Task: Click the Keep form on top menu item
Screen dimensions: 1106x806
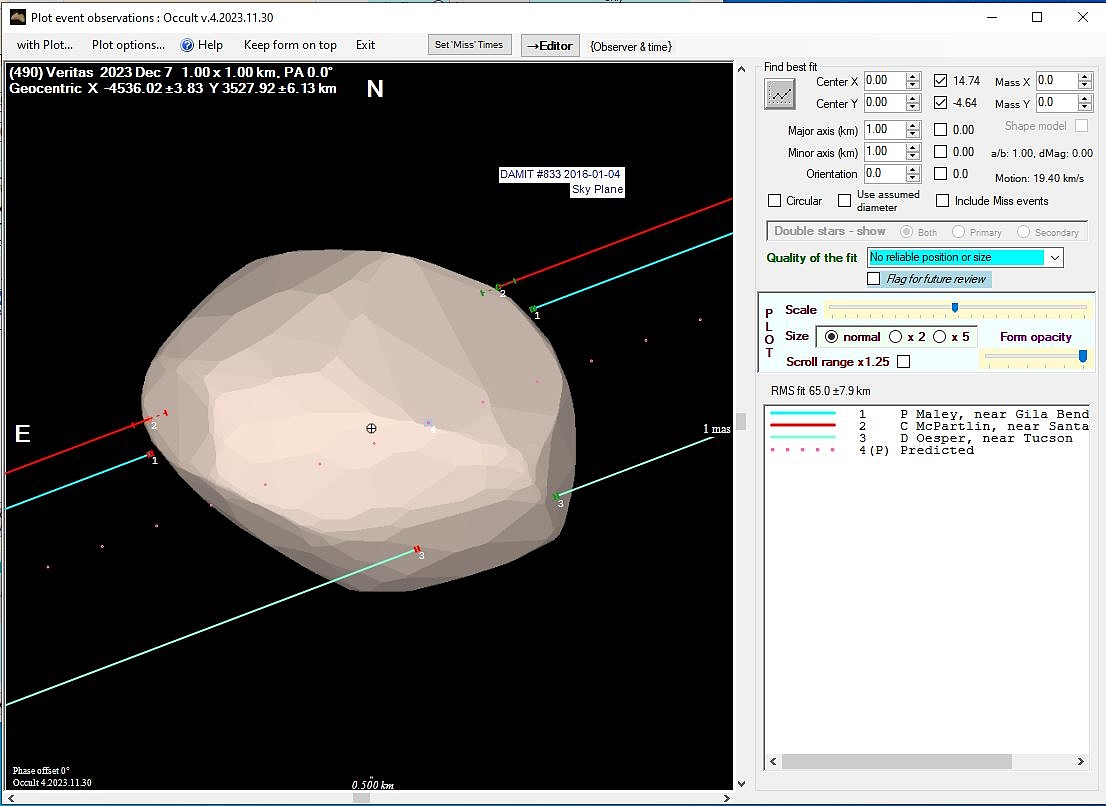Action: pos(290,45)
